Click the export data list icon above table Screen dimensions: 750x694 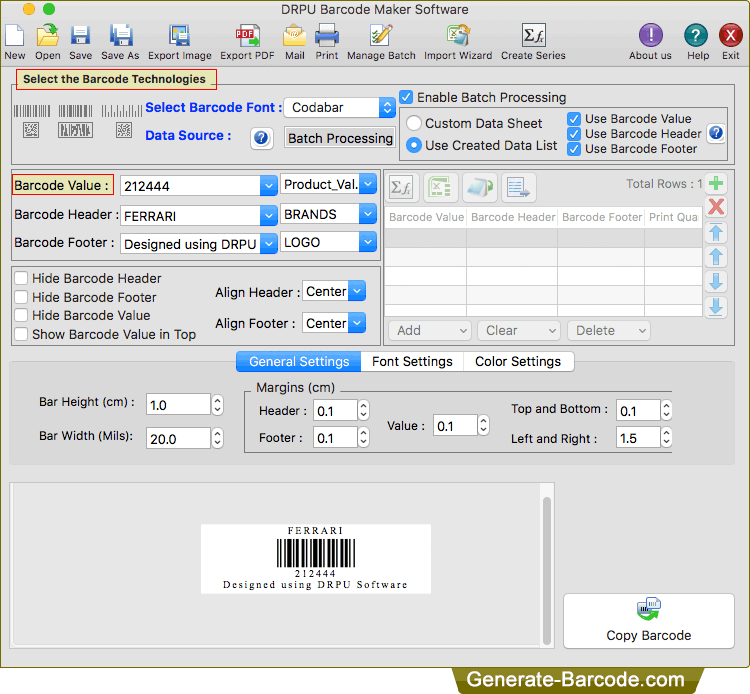518,187
